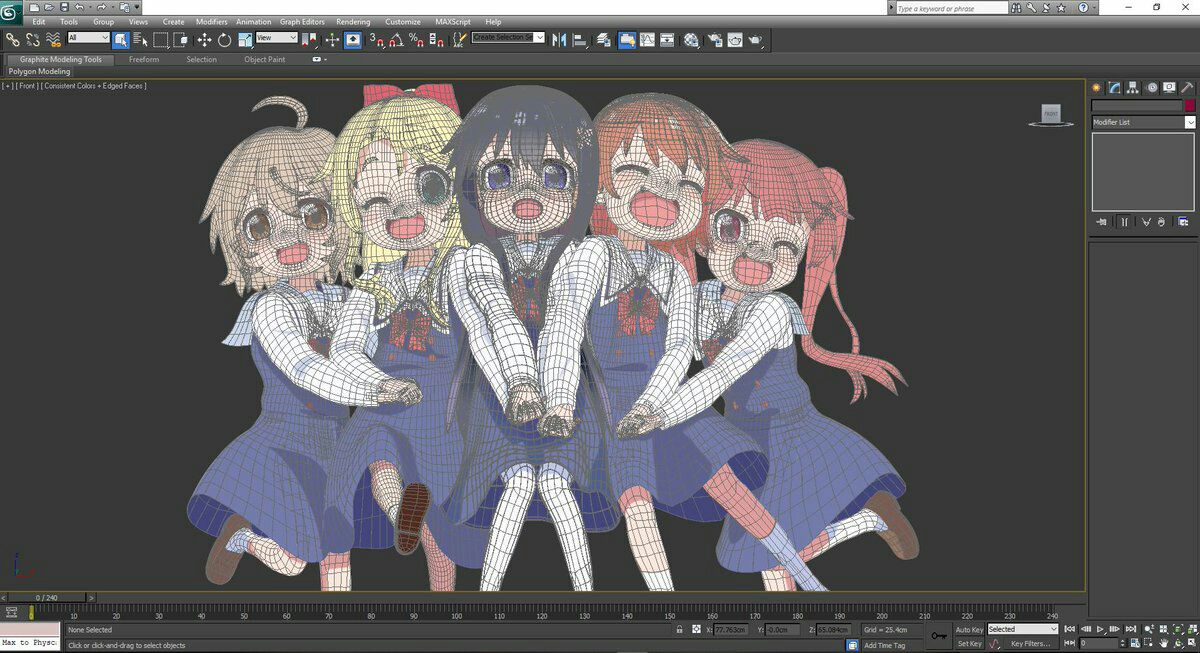Select the Bind to Space Warp tool
Image resolution: width=1200 pixels, height=653 pixels.
pos(53,40)
